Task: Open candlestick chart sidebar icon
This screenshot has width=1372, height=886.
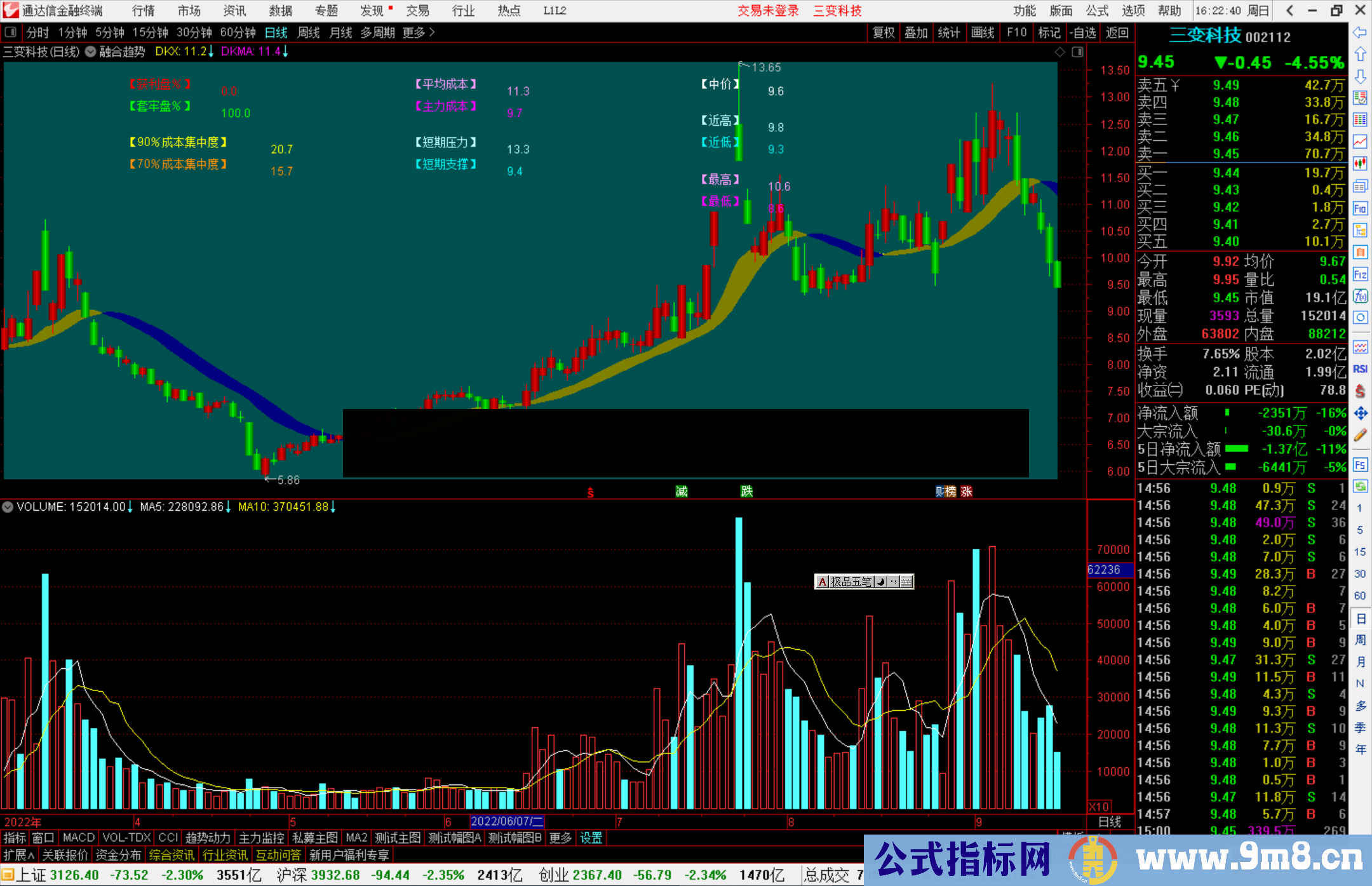Action: (x=1360, y=163)
